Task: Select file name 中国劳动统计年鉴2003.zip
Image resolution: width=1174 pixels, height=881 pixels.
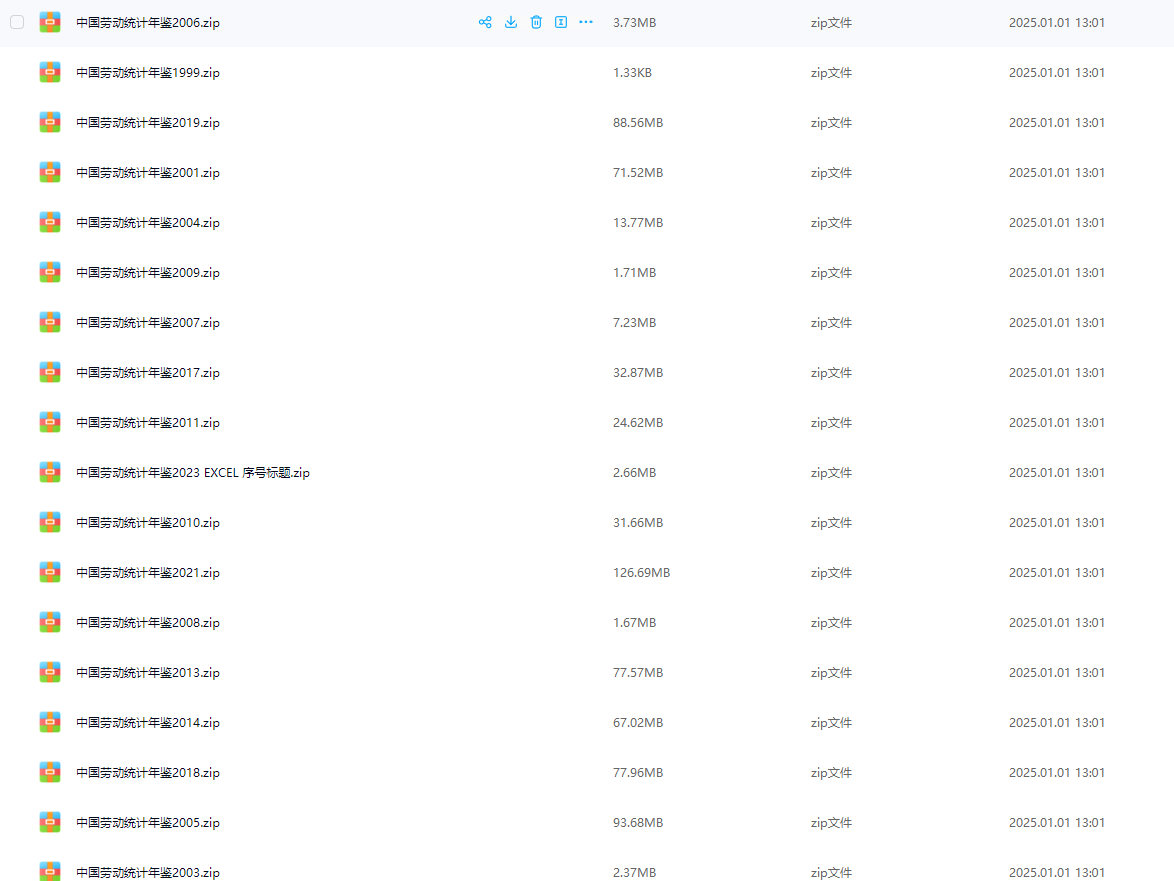Action: click(148, 873)
